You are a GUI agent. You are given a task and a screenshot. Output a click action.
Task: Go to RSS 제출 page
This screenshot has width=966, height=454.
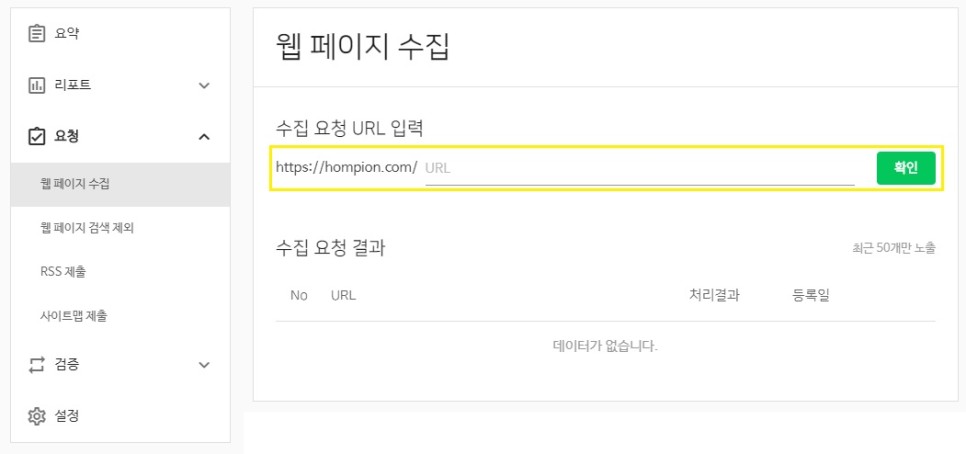point(70,272)
